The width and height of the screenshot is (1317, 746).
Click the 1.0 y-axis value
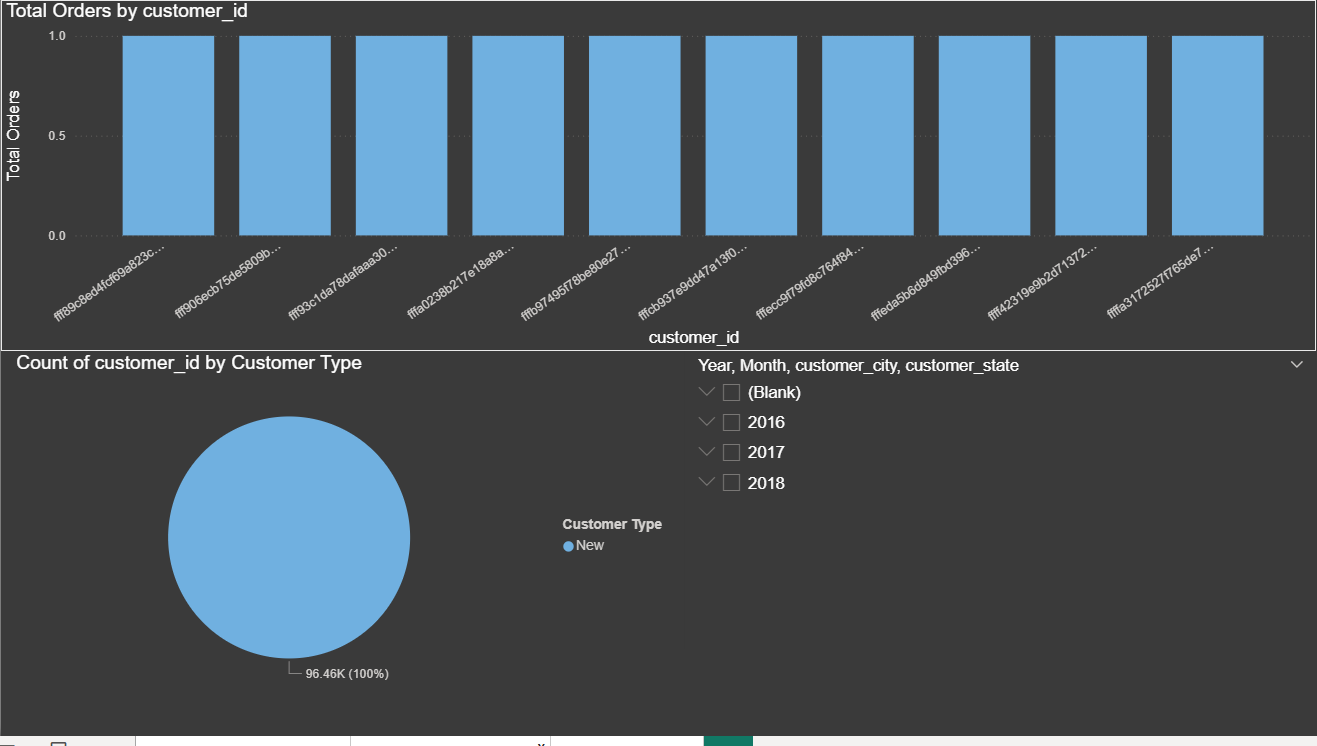pyautogui.click(x=57, y=36)
